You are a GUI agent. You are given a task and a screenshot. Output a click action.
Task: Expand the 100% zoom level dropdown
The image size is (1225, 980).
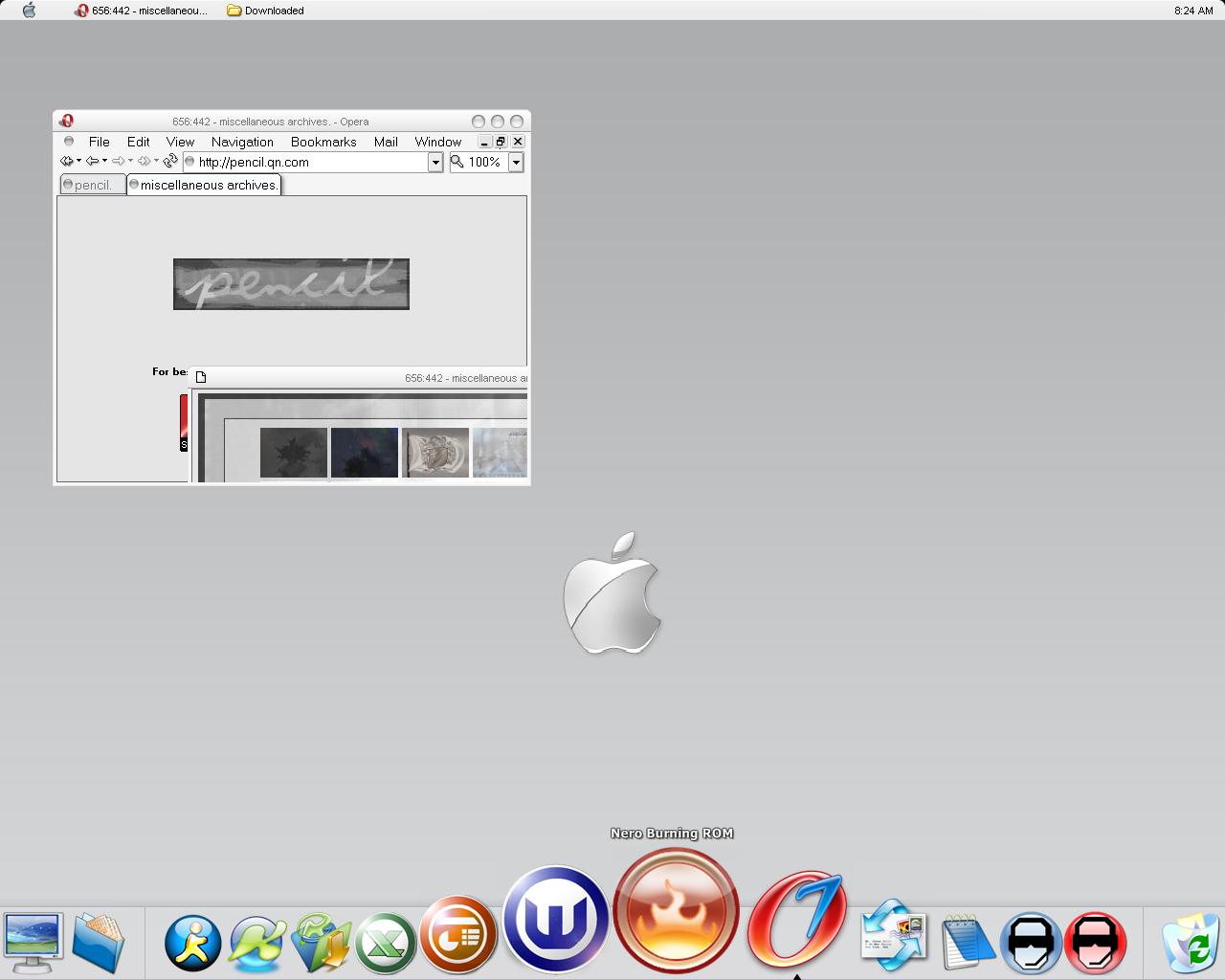point(516,162)
